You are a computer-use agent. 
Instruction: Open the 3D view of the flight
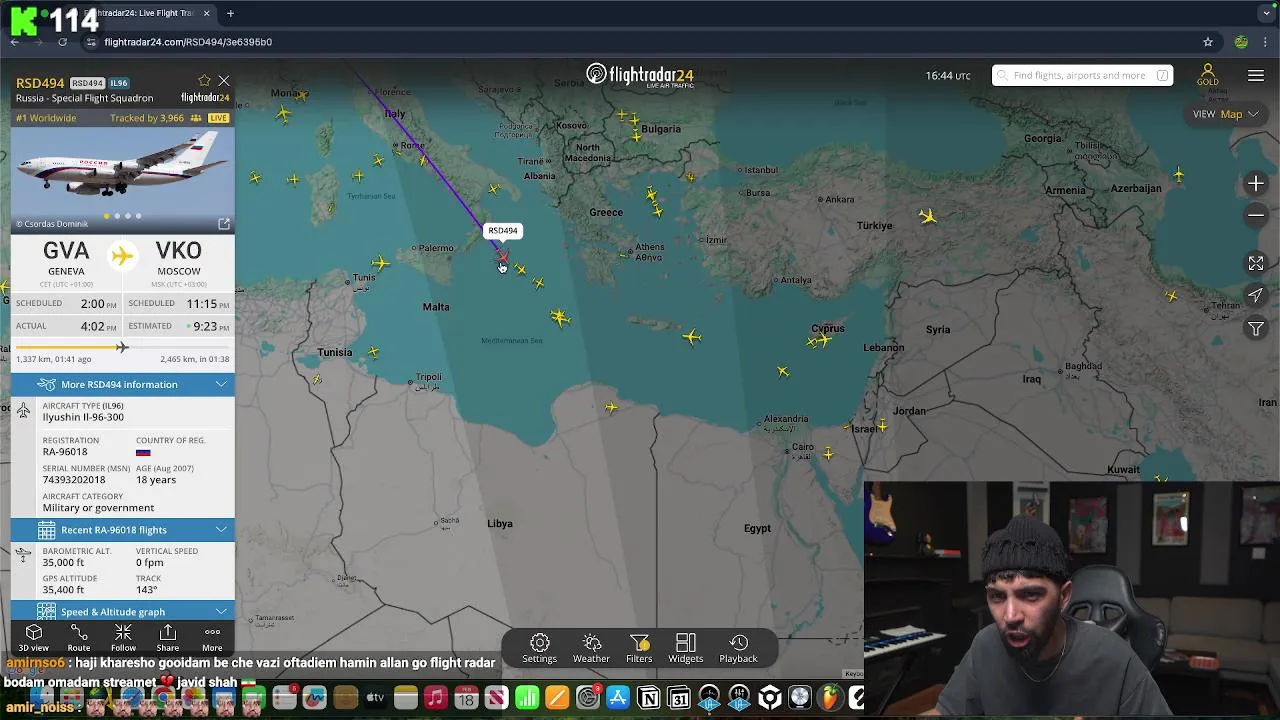[33, 638]
